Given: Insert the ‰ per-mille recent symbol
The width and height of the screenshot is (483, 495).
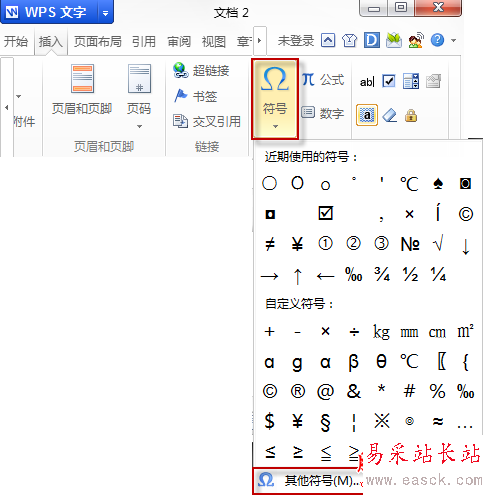Looking at the screenshot, I should 353,275.
